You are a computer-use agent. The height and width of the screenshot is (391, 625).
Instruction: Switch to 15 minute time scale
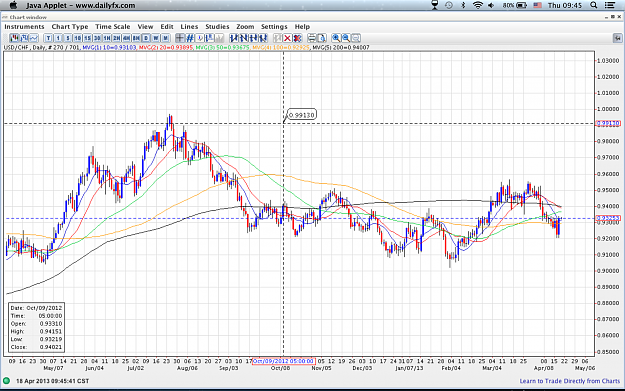click(x=87, y=38)
